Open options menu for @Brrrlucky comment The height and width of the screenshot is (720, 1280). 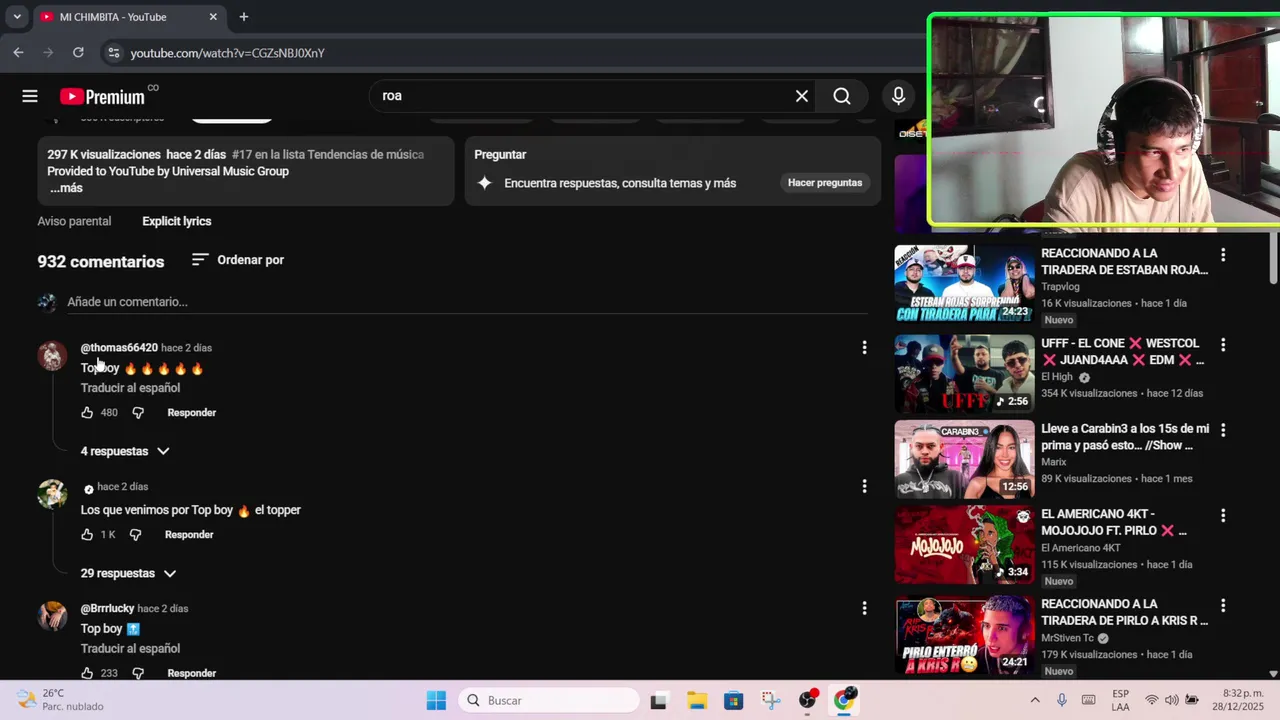864,608
